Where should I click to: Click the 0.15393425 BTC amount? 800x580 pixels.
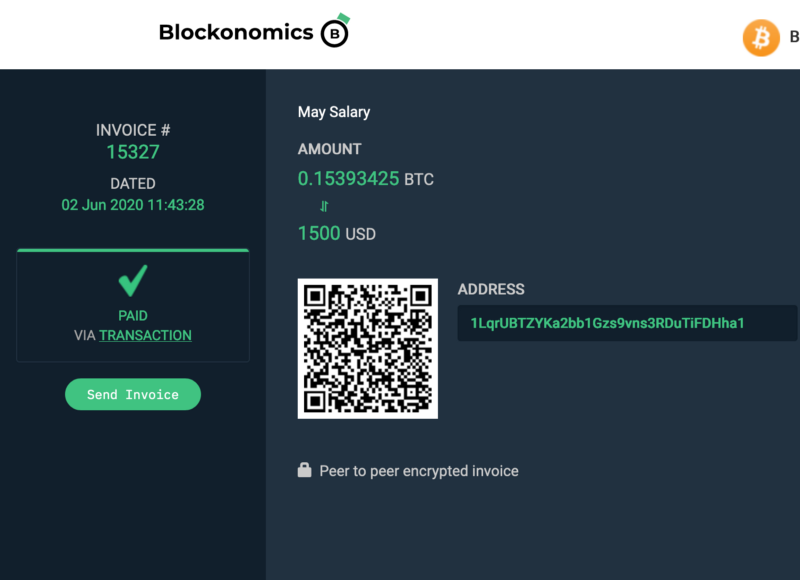click(365, 179)
